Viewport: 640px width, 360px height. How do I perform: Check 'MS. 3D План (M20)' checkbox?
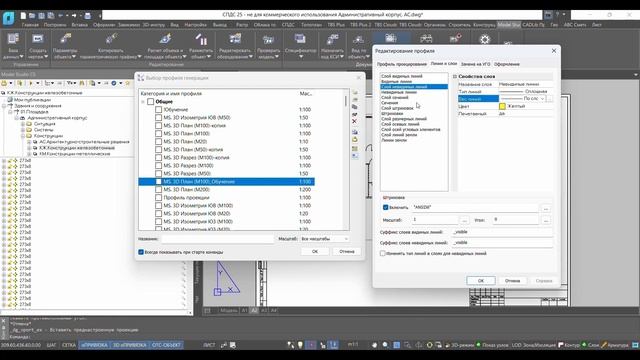pyautogui.click(x=158, y=142)
